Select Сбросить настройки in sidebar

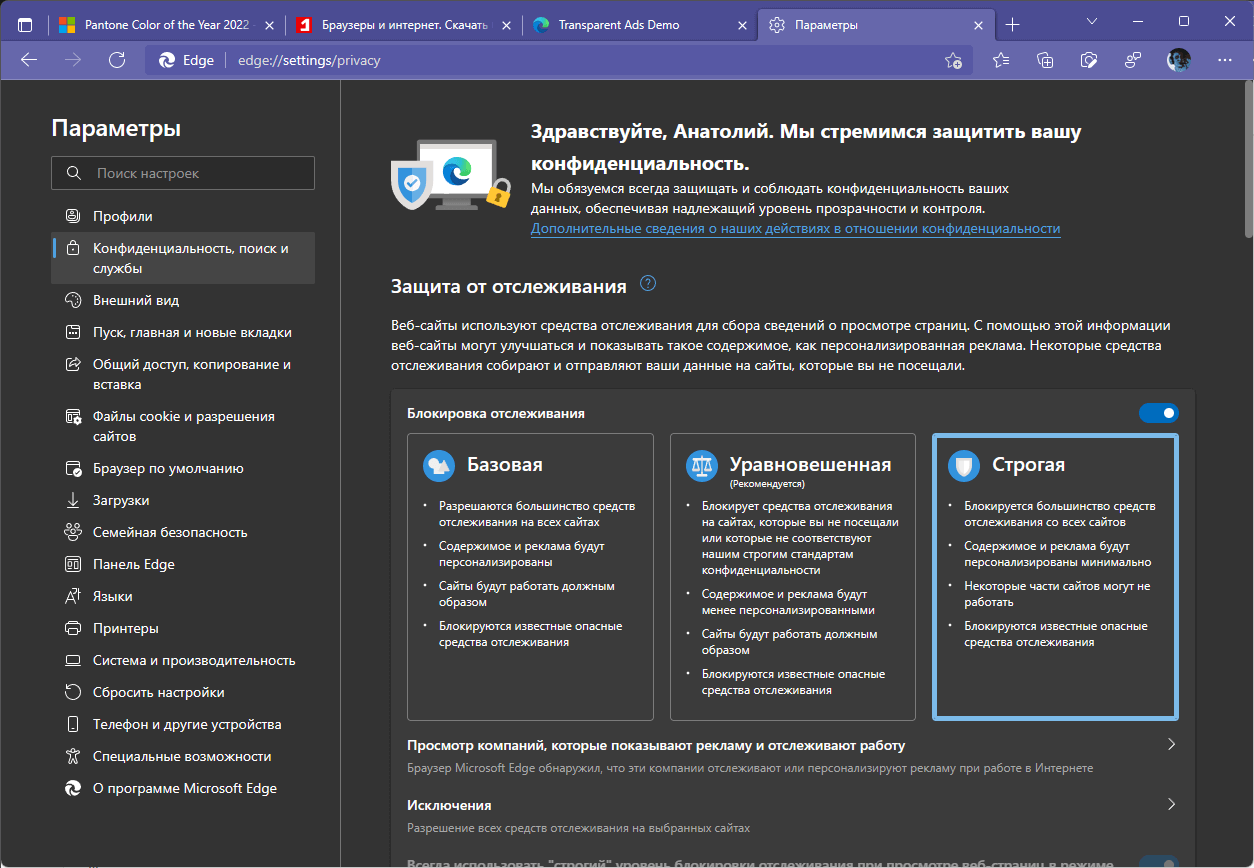(x=183, y=692)
